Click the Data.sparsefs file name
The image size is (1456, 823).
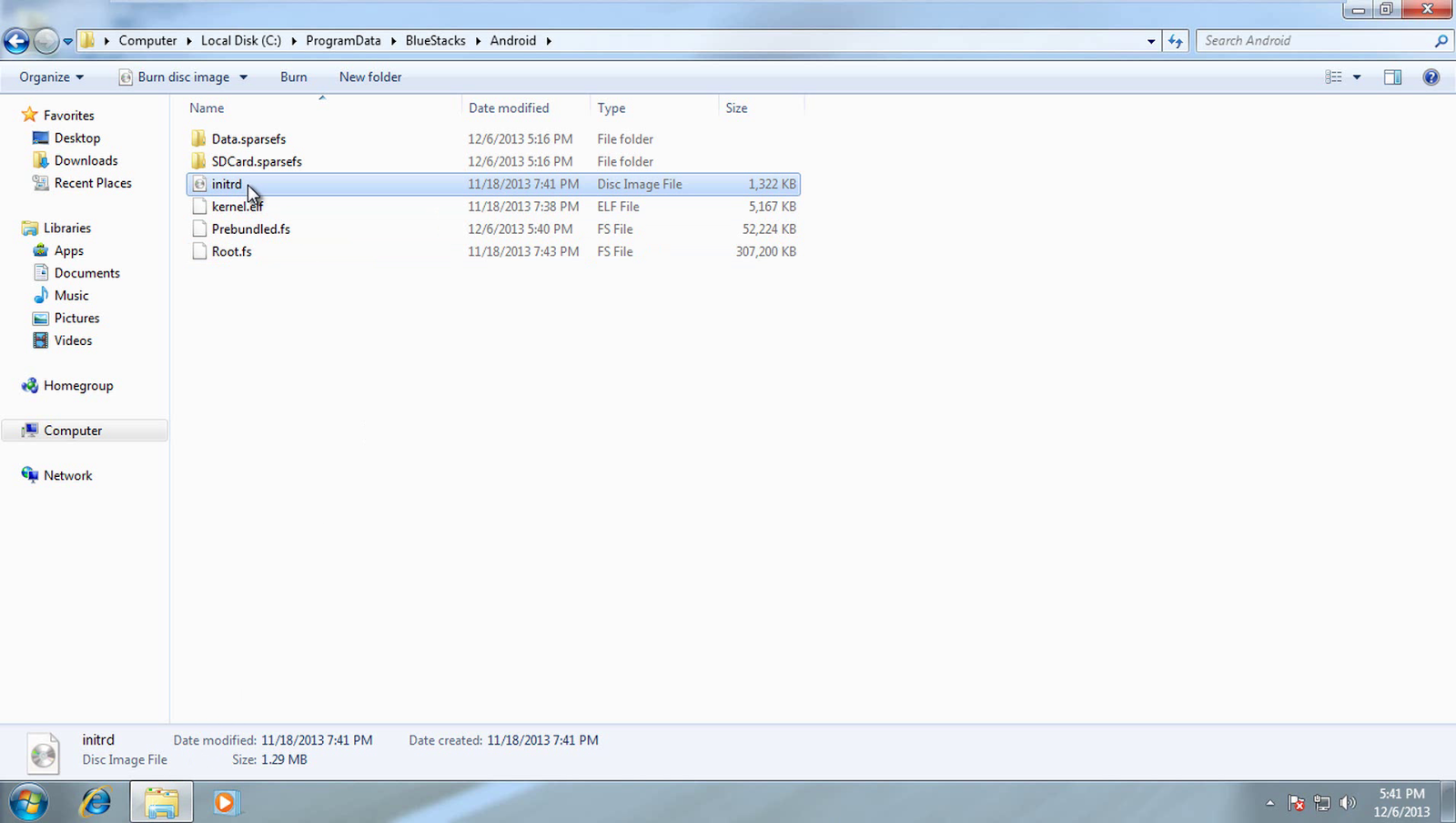[248, 139]
